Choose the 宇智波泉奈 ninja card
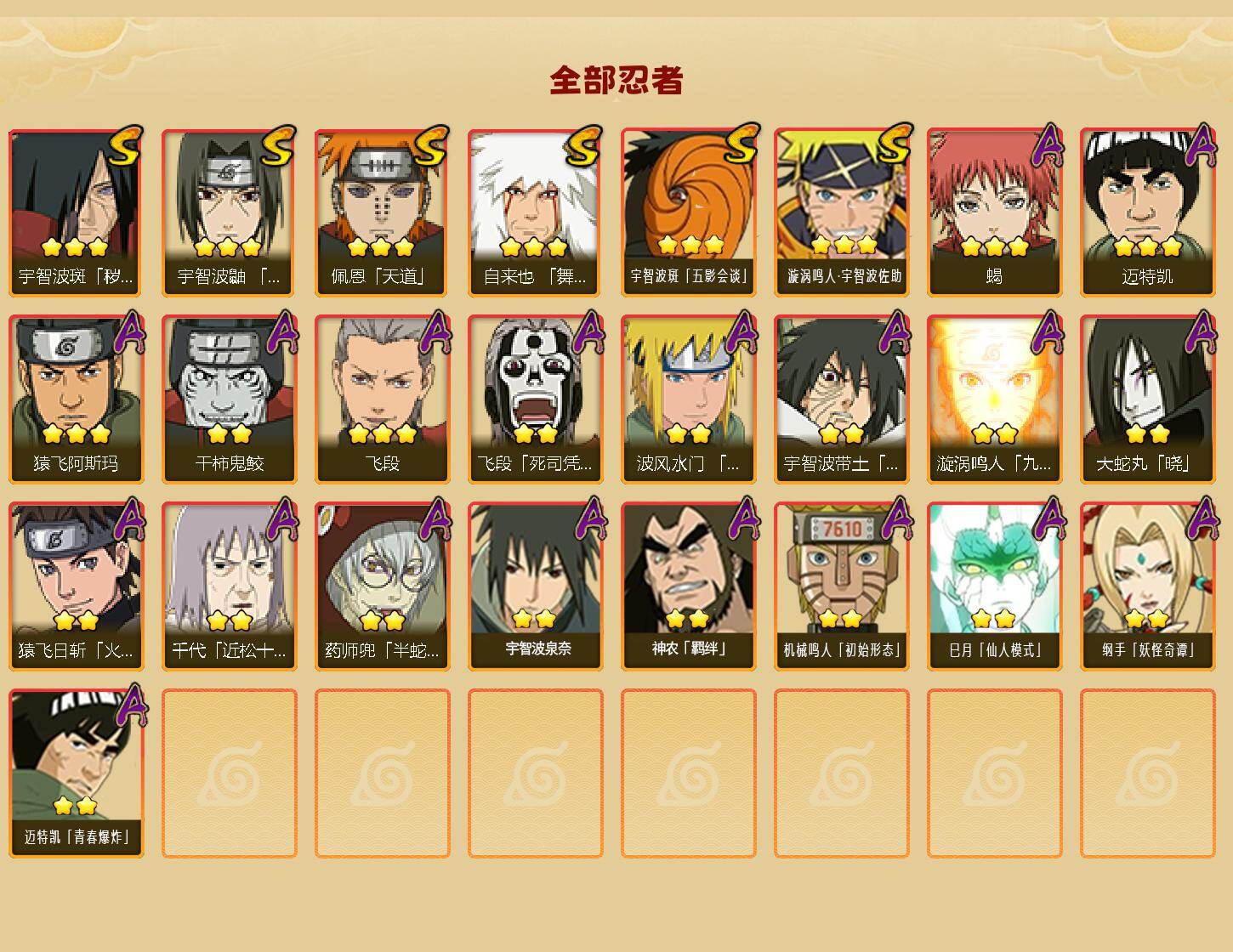The height and width of the screenshot is (952, 1233). coord(535,586)
